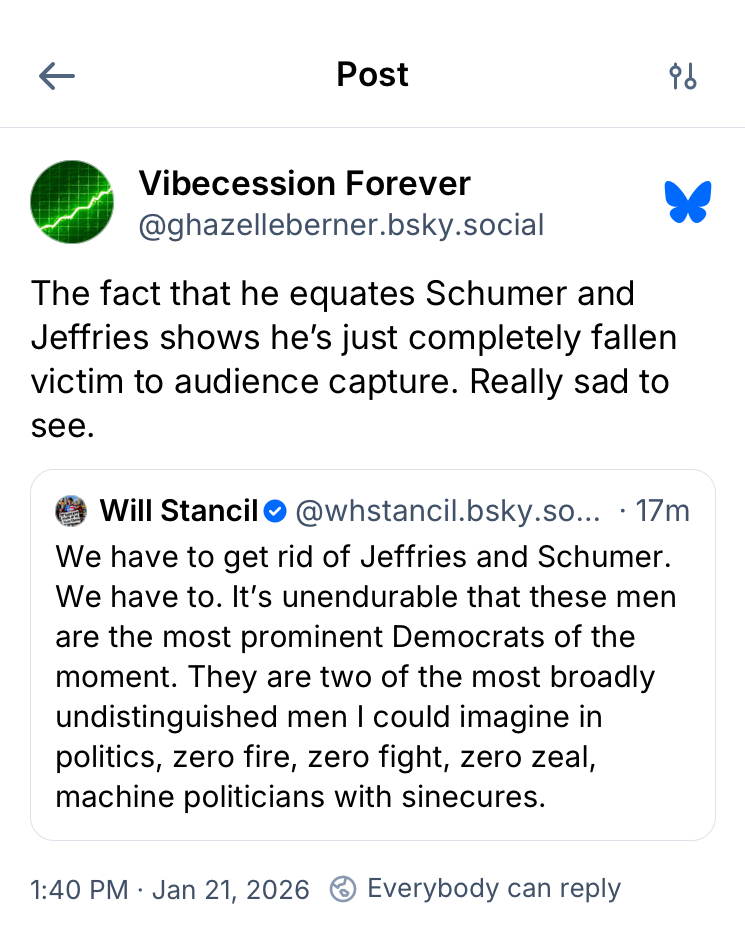Open thread preferences sliders icon
This screenshot has height=926, width=745.
(x=683, y=76)
